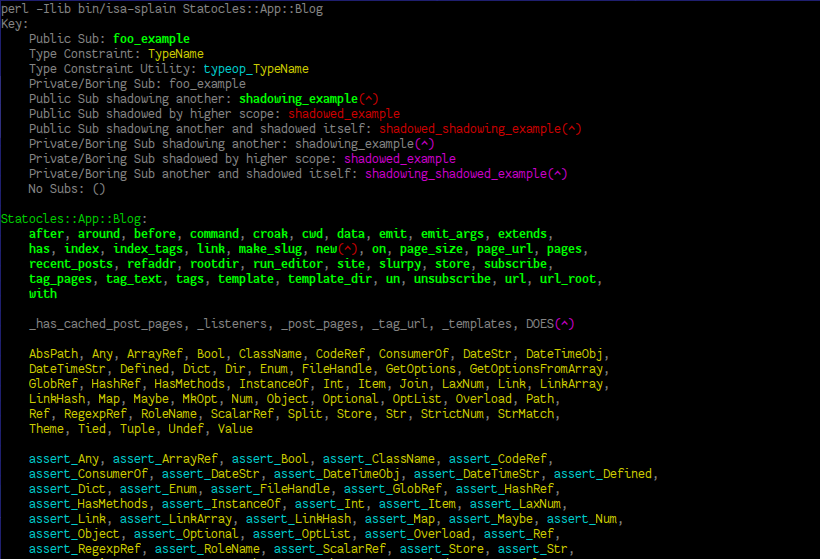The image size is (820, 559).
Task: Click the 'new(^)' shadowing sub
Action: pos(337,249)
